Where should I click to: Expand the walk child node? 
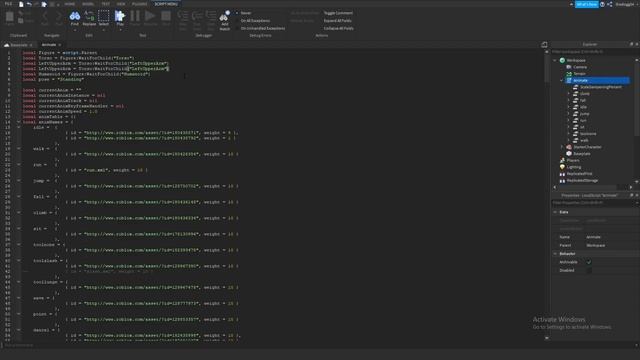569,140
